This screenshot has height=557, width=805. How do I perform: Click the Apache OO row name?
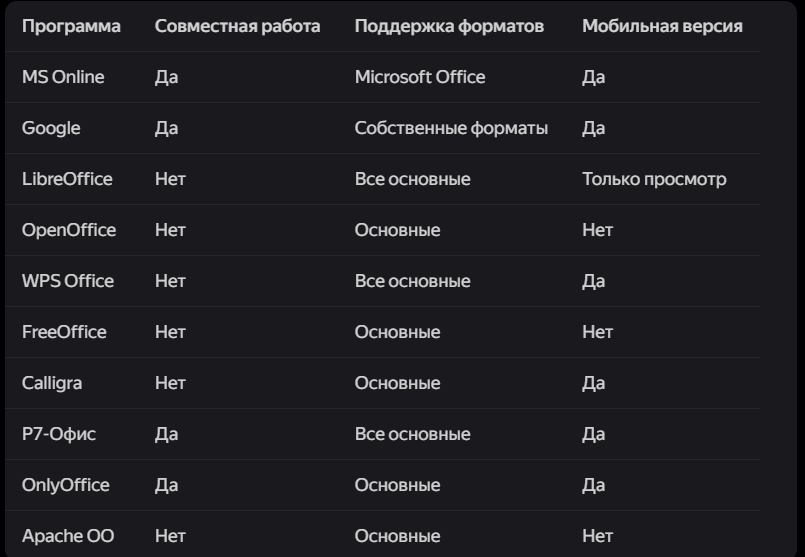click(x=68, y=536)
